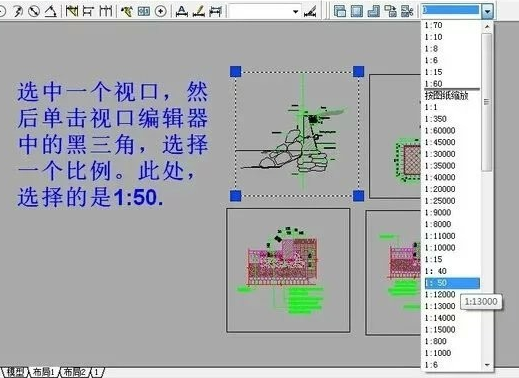Click scale list scrollbar down arrow

coord(487,365)
